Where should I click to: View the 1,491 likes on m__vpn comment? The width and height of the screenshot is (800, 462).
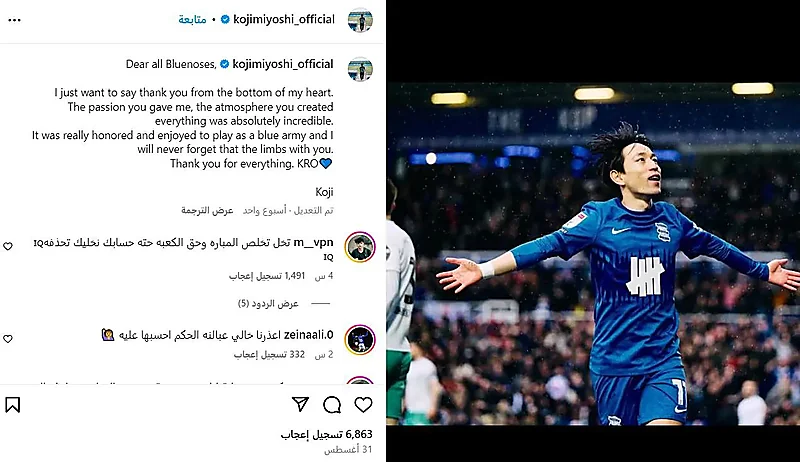point(267,276)
